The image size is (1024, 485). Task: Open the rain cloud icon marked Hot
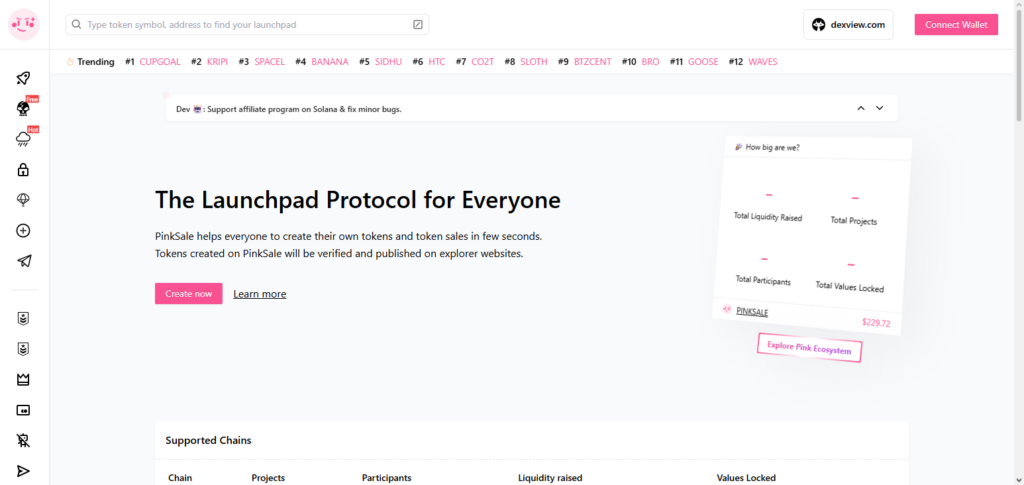24,139
